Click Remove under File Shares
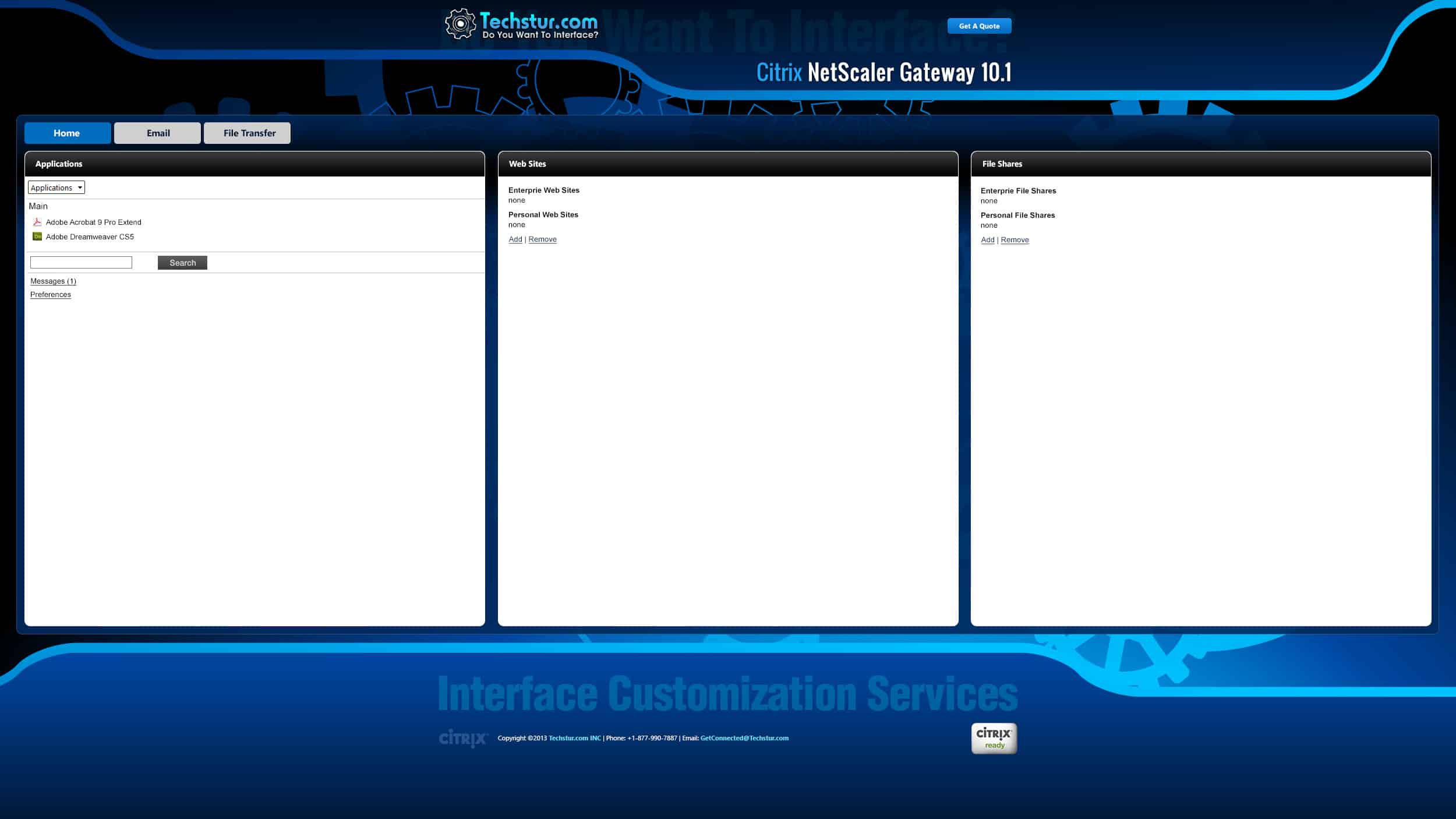1456x819 pixels. [1015, 239]
